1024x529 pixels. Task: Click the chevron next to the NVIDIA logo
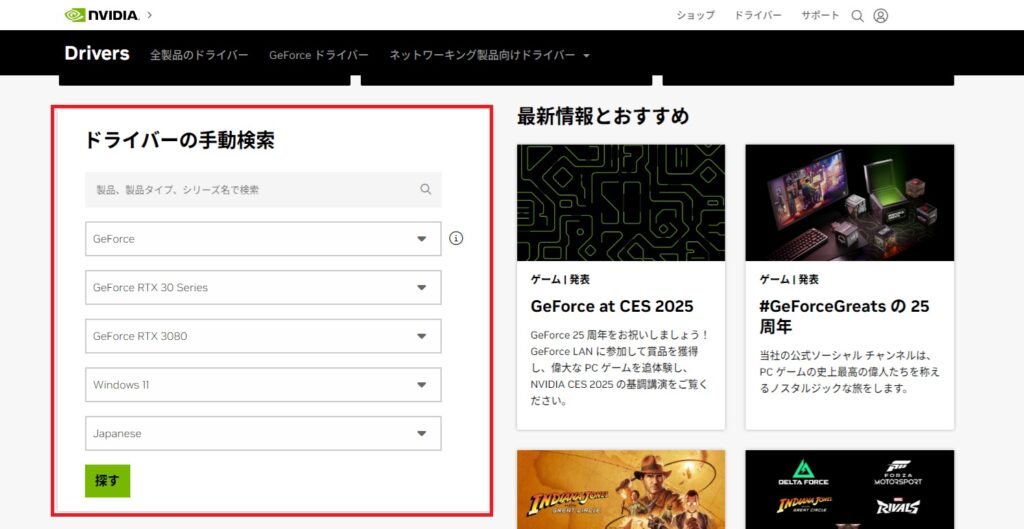pos(150,14)
